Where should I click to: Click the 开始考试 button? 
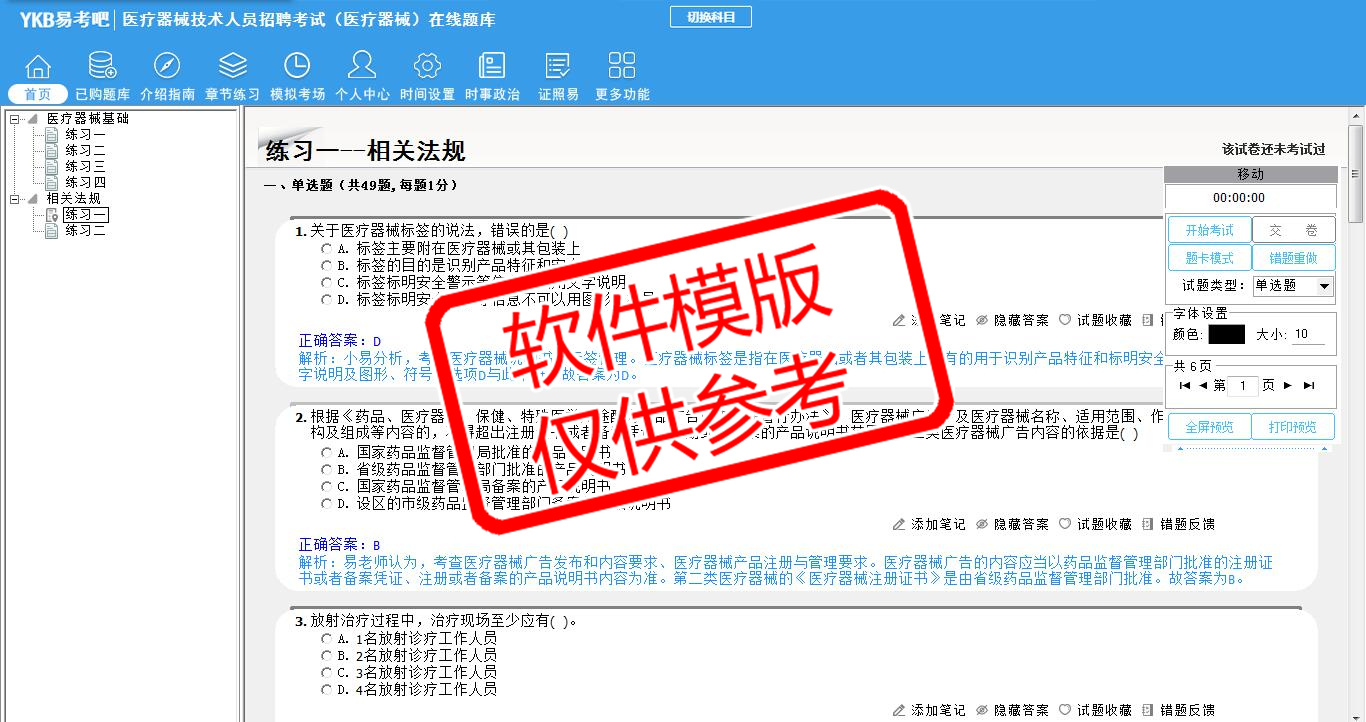click(1209, 231)
